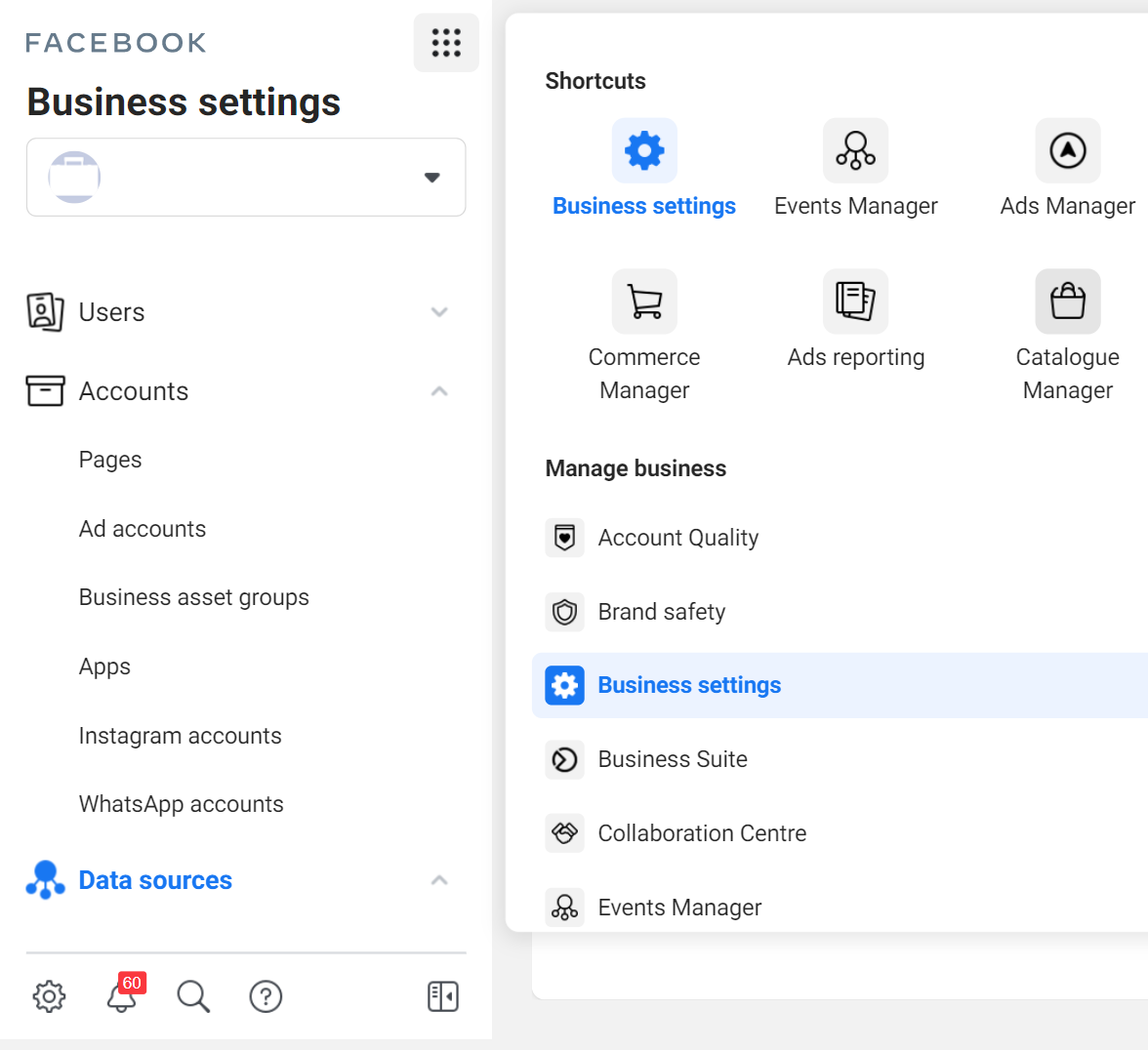
Task: Click the Ads reporting shortcut icon
Action: (x=855, y=302)
